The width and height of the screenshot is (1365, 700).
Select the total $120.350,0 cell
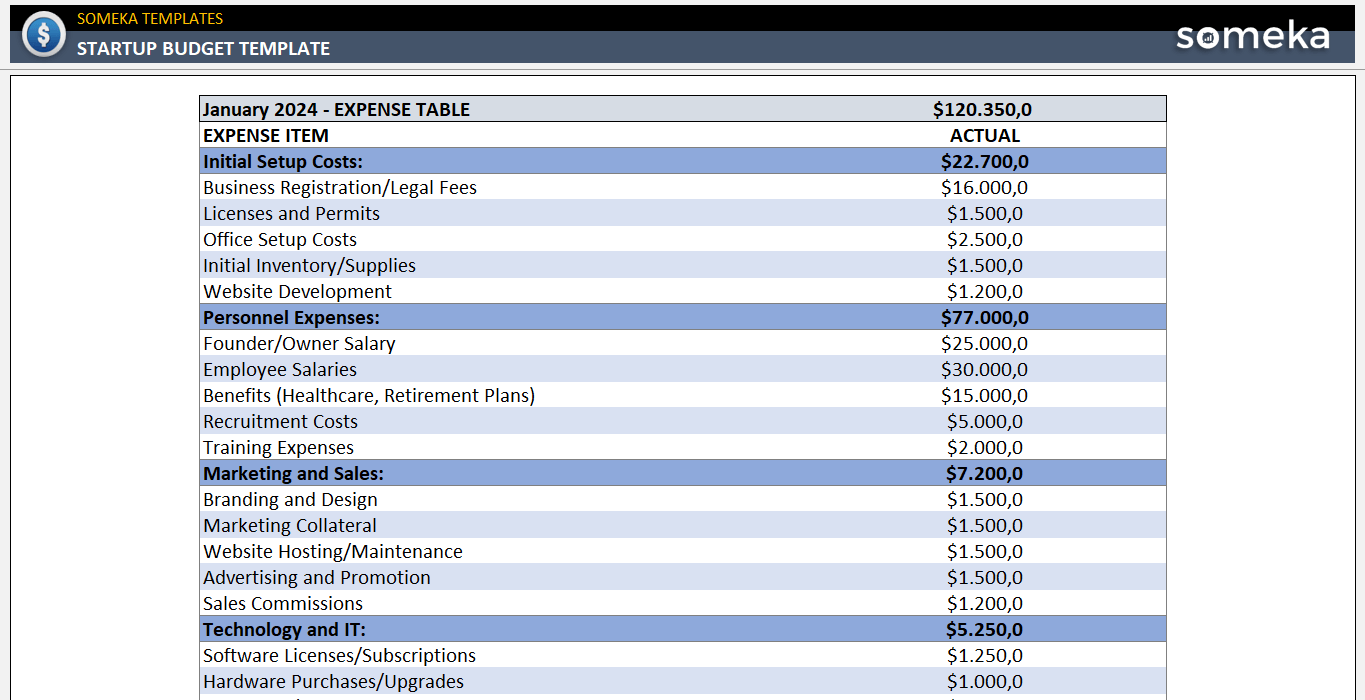click(983, 109)
